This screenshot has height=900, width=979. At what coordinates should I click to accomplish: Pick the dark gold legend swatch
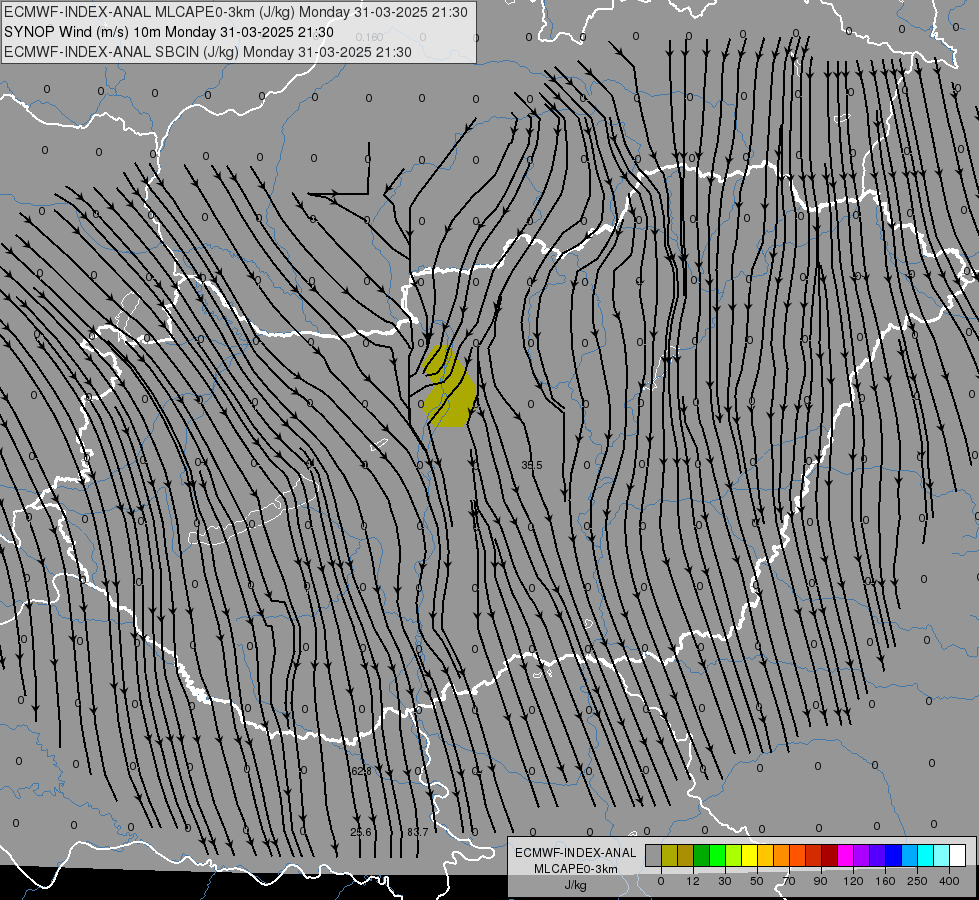tap(686, 855)
